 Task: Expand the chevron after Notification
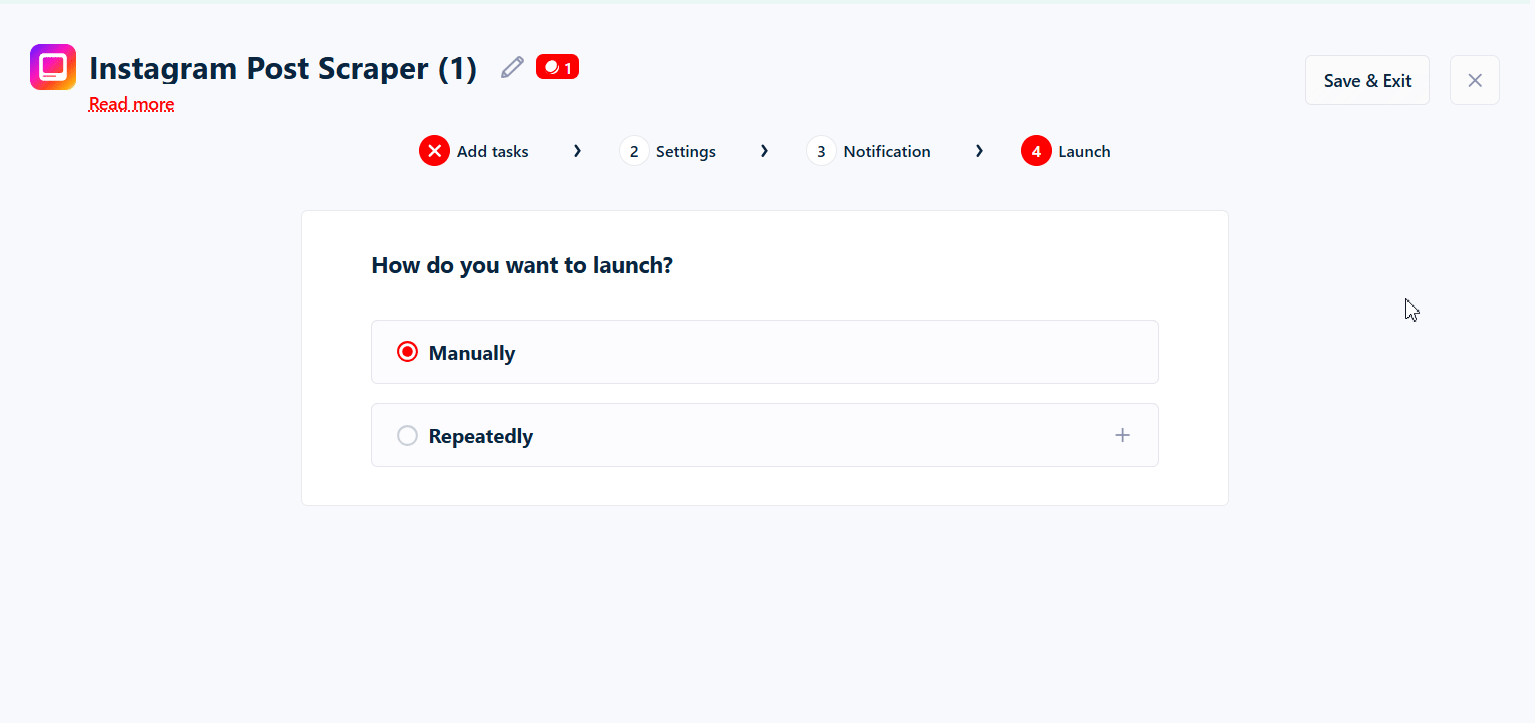point(979,150)
